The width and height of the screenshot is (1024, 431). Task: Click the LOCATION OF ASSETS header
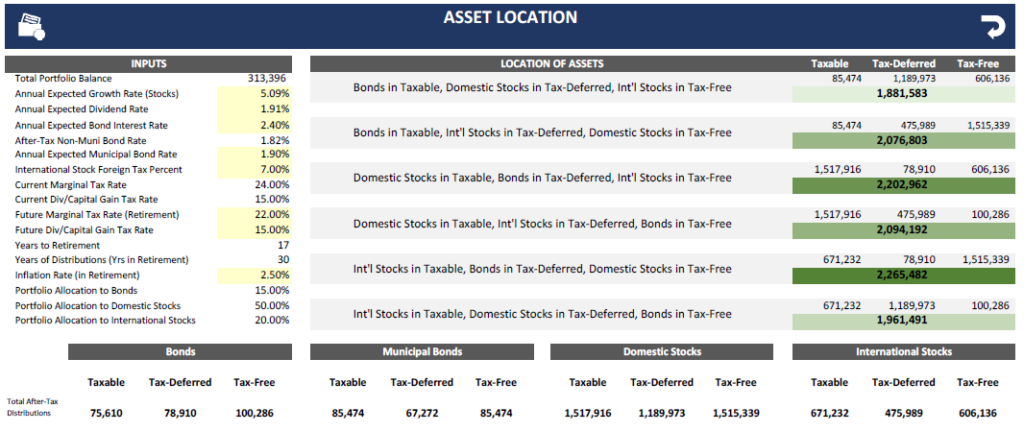click(x=551, y=63)
